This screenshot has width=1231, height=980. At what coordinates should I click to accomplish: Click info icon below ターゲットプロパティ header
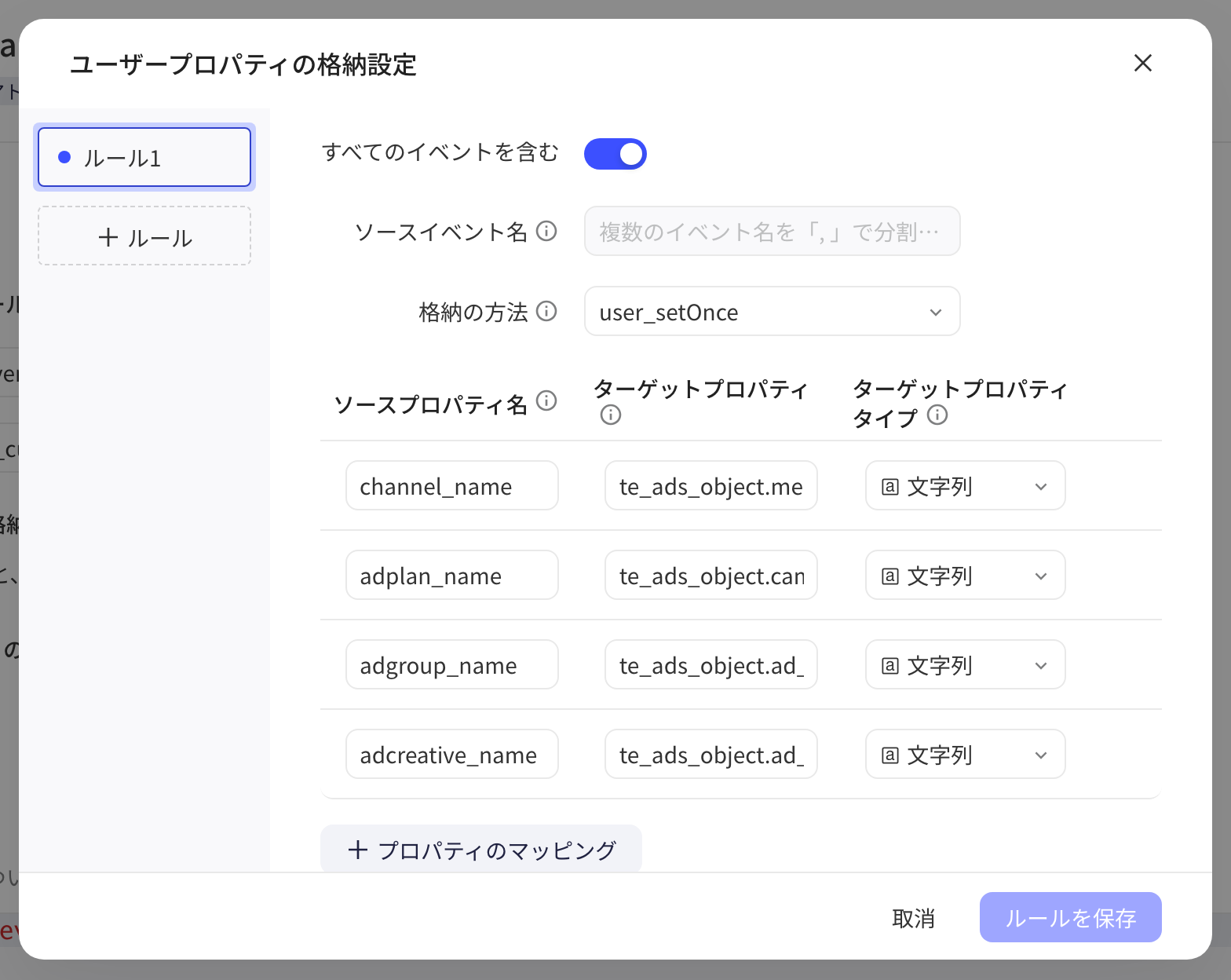click(611, 415)
